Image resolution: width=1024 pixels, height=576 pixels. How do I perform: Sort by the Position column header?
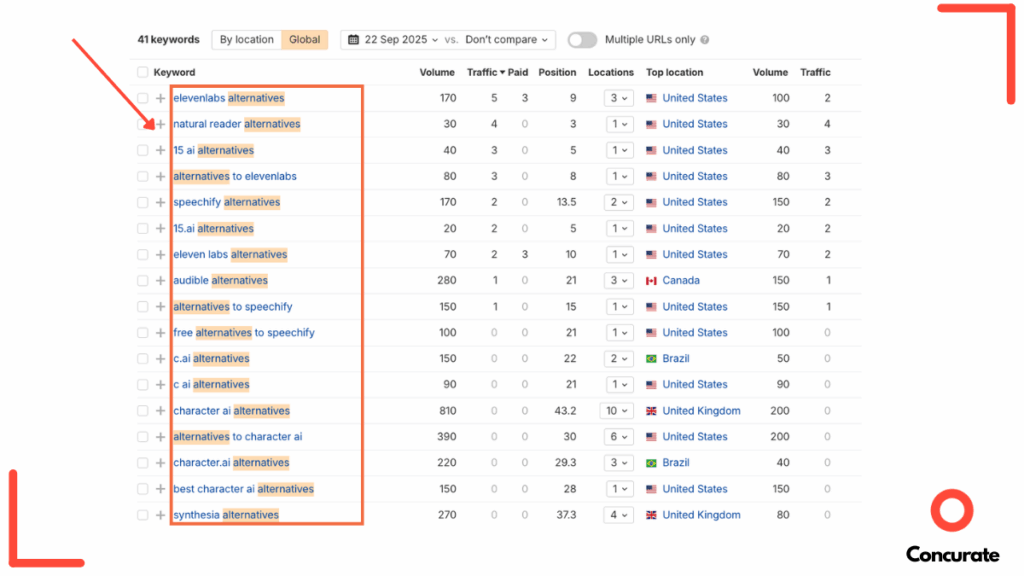[557, 72]
